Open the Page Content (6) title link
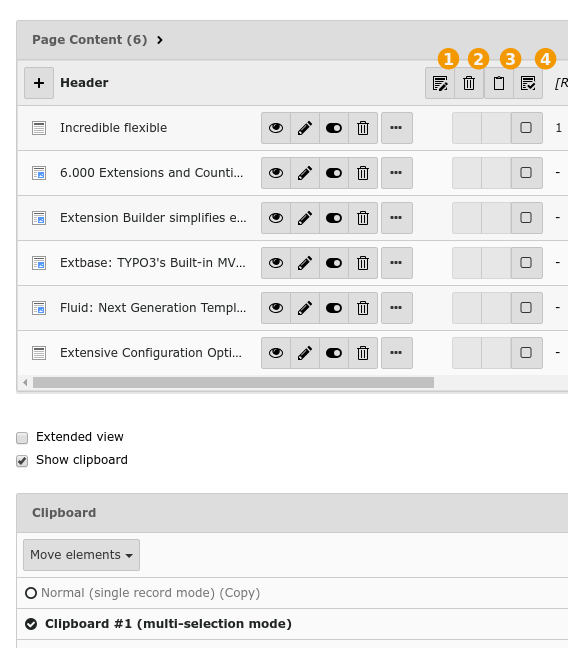 (90, 40)
